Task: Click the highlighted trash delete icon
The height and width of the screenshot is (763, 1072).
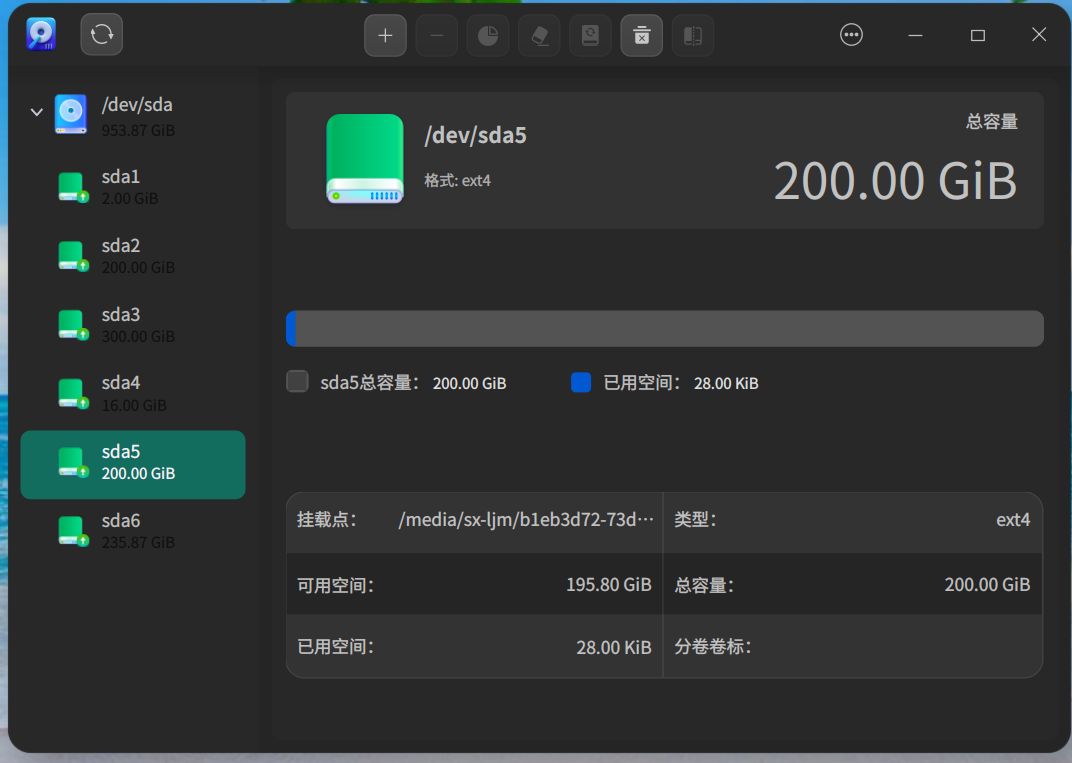Action: (x=641, y=34)
